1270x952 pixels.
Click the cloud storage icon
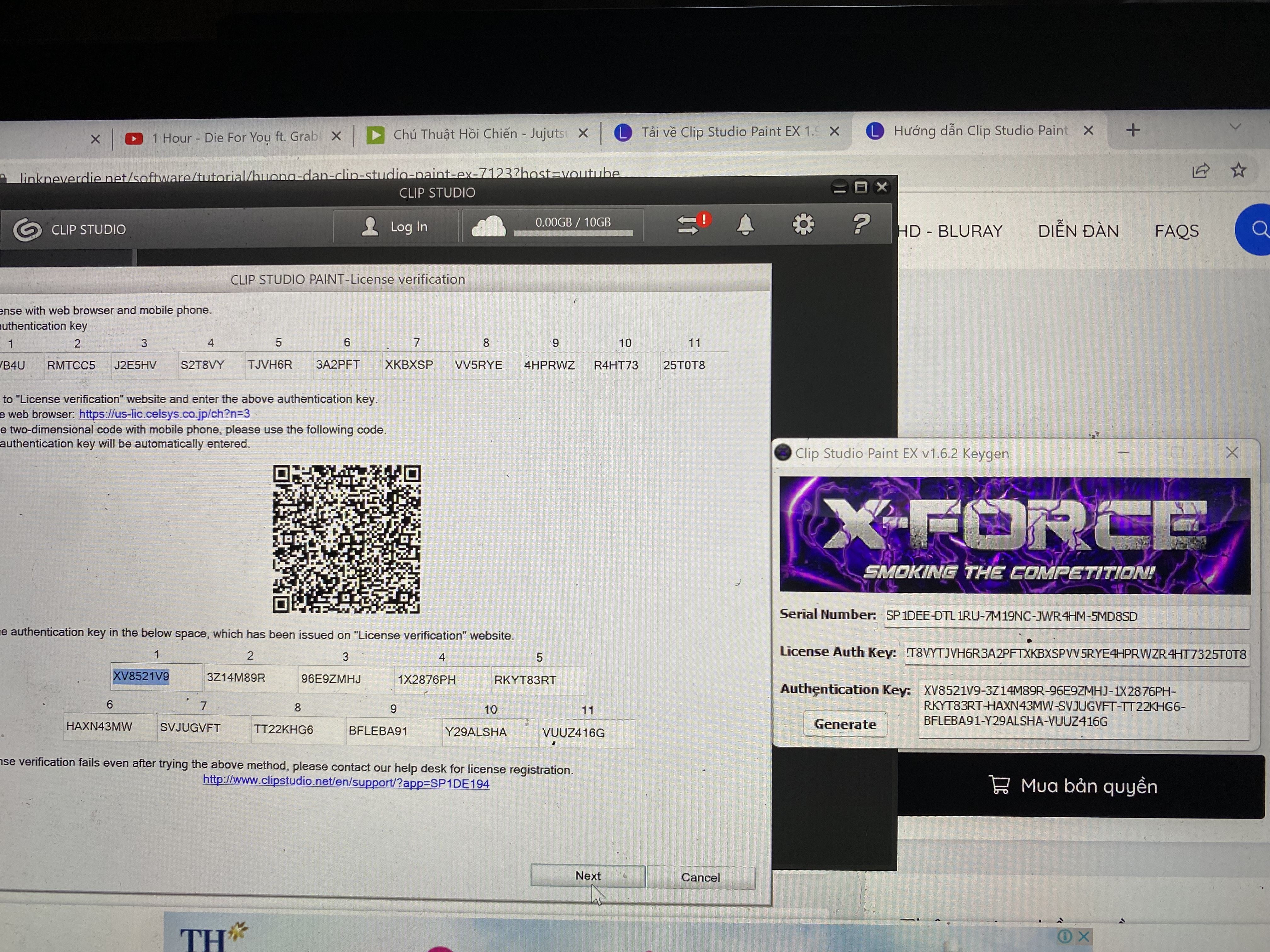pos(488,226)
